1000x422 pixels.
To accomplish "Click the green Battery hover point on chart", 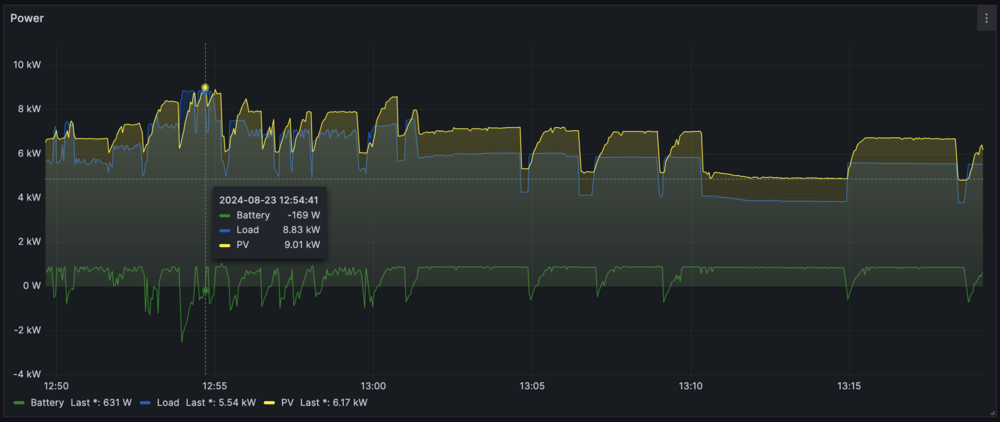I will click(x=205, y=291).
